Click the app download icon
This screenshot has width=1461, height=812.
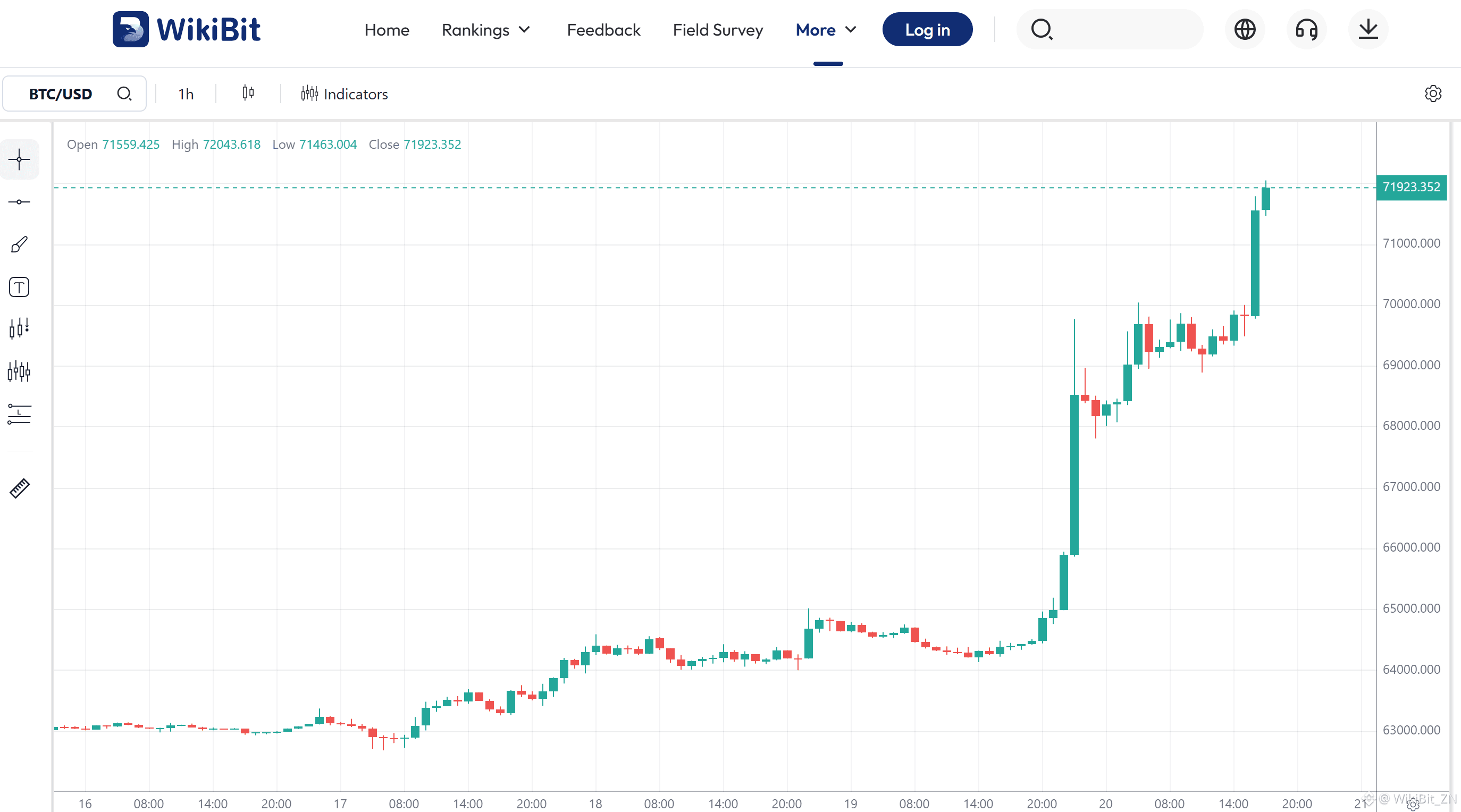(1368, 29)
